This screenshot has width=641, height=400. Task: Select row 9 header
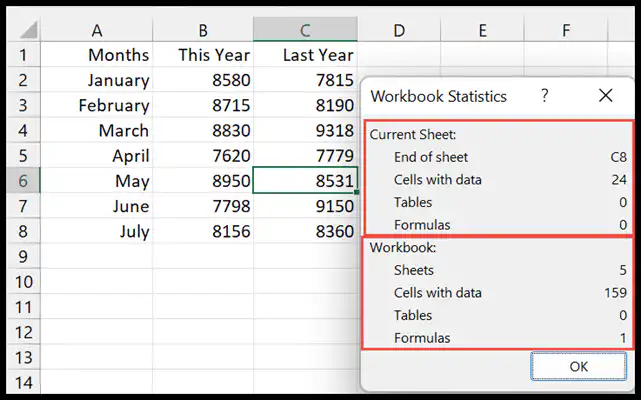(24, 256)
